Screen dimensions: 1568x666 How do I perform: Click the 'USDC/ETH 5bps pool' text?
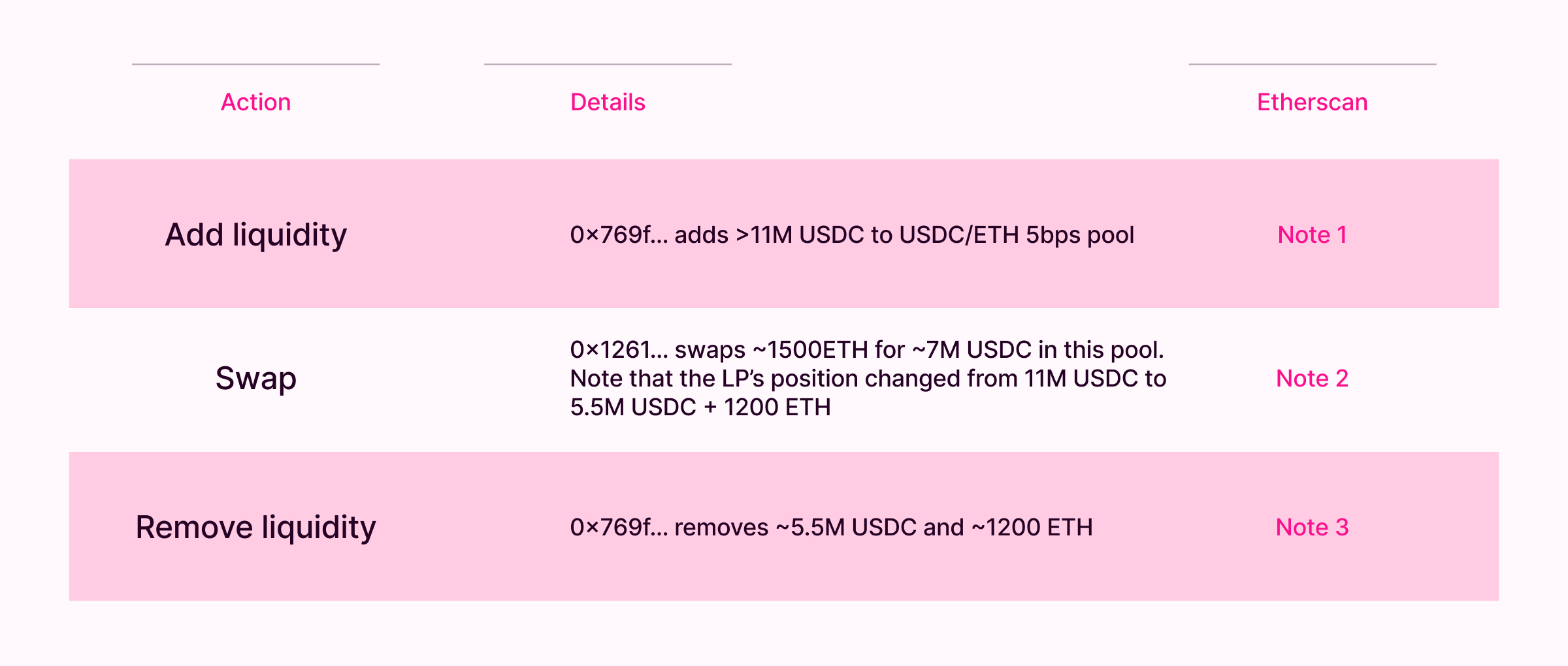(1016, 234)
